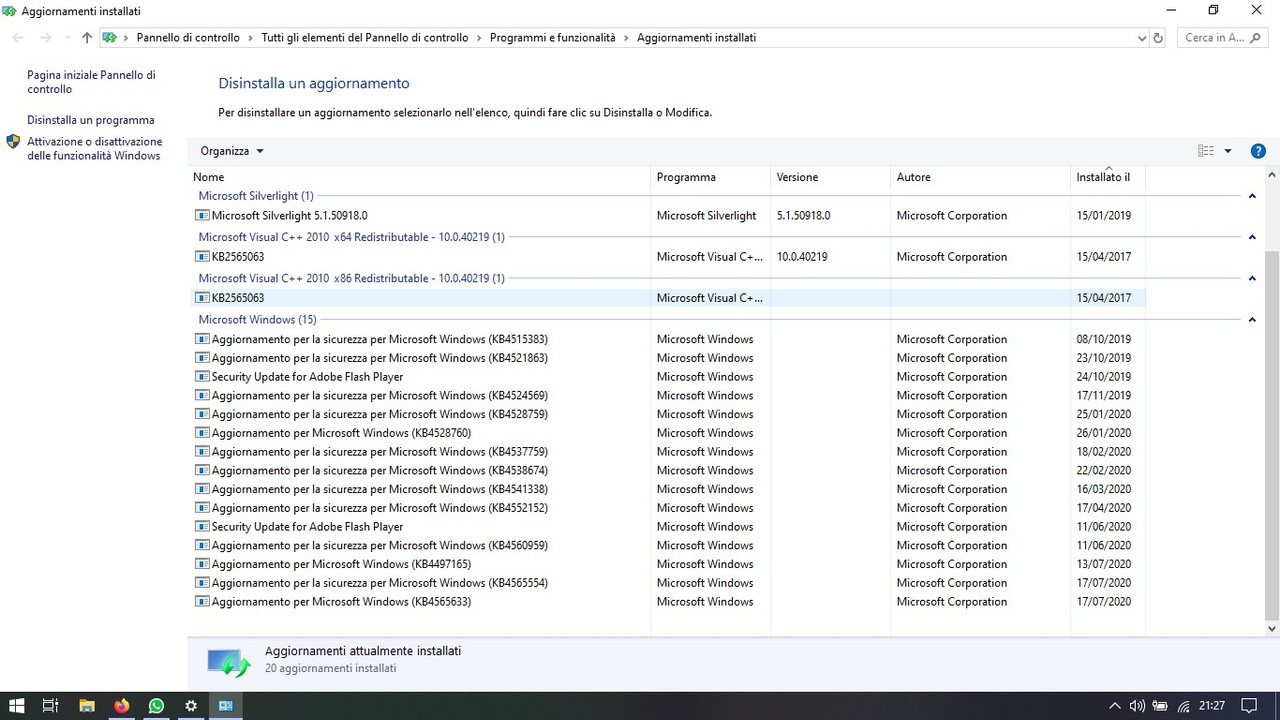Click the Forward navigation arrow

(45, 38)
